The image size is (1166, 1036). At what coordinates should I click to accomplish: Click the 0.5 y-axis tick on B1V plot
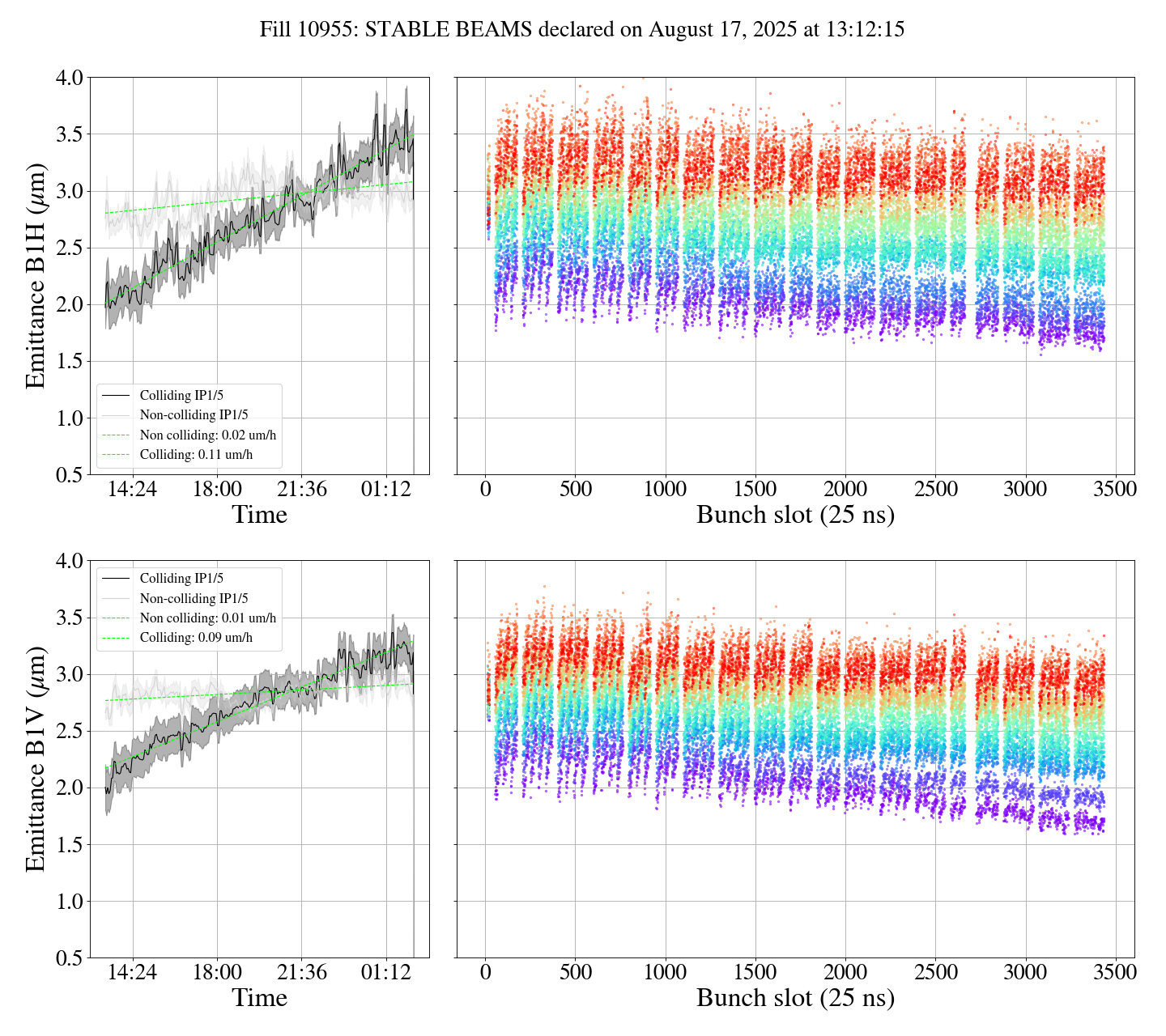pos(69,958)
